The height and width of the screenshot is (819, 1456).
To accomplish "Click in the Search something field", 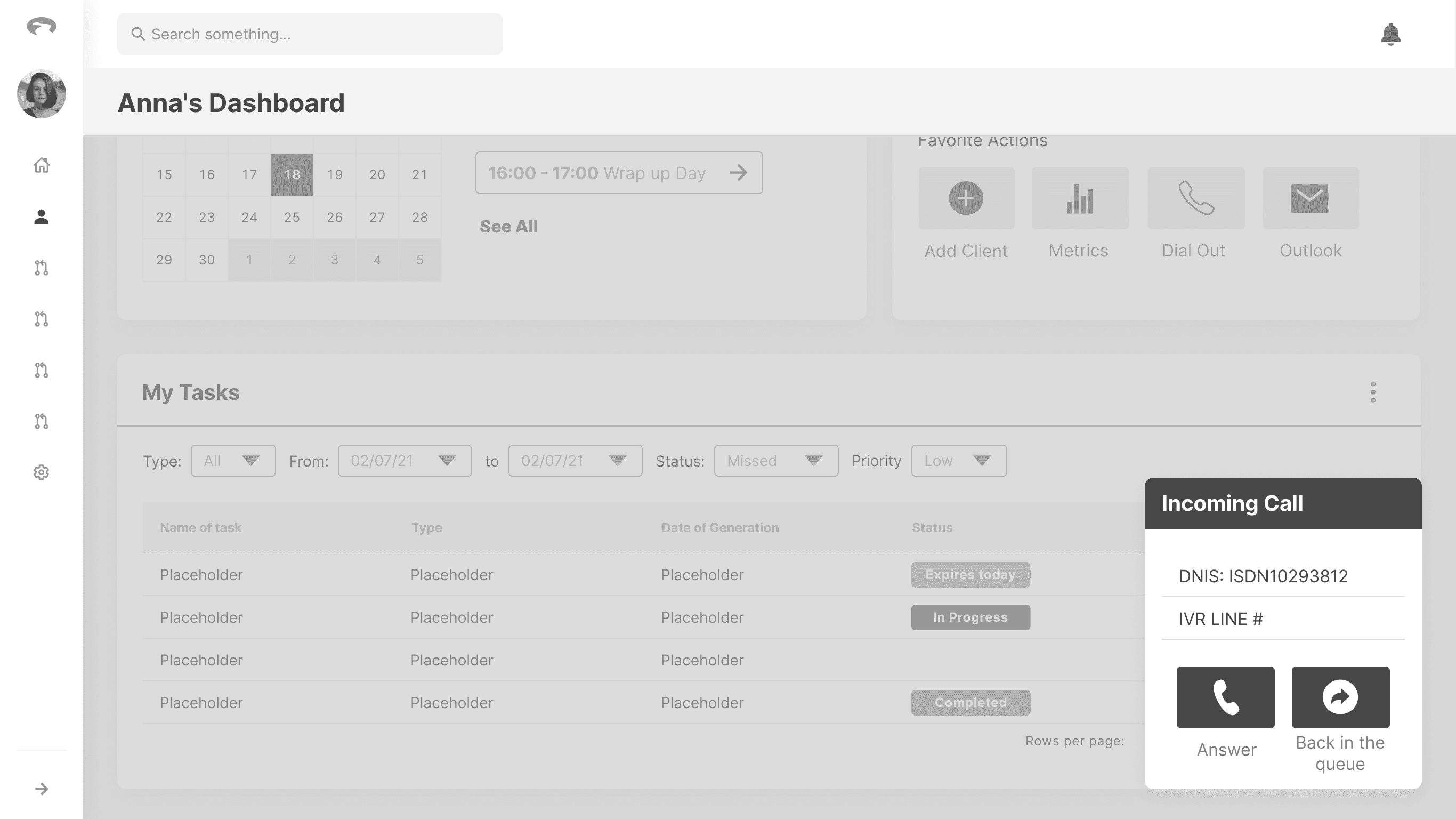I will point(310,35).
